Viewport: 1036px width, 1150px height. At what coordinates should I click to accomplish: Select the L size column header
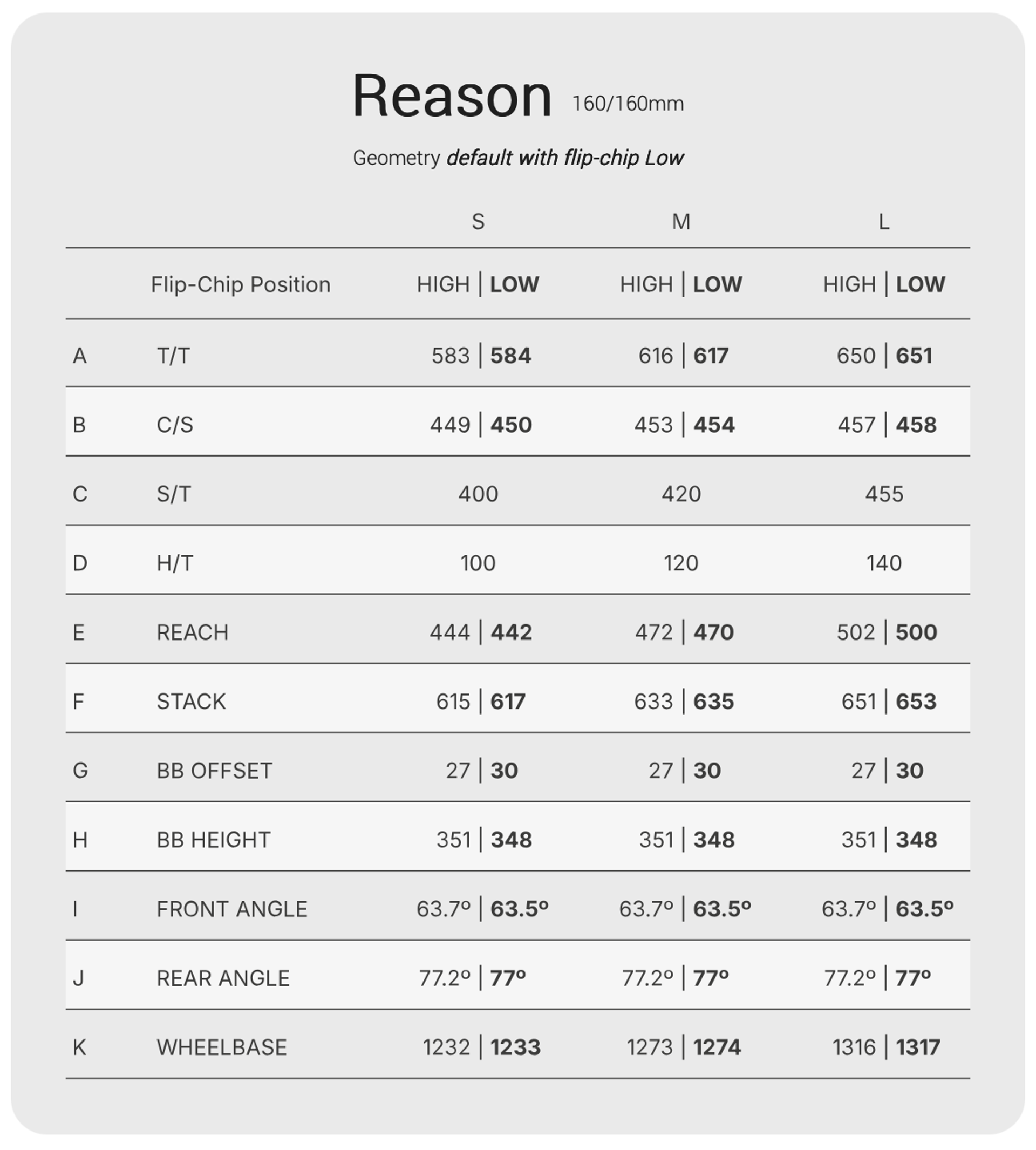883,221
